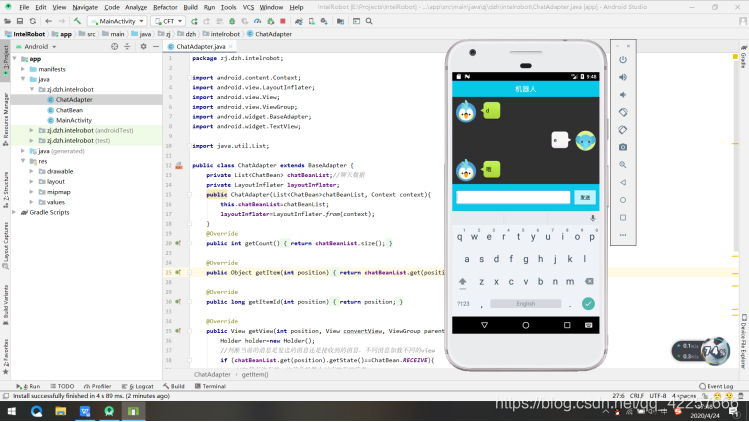Click the emulator Overview square in sidebar
The height and width of the screenshot is (422, 749).
tap(623, 217)
